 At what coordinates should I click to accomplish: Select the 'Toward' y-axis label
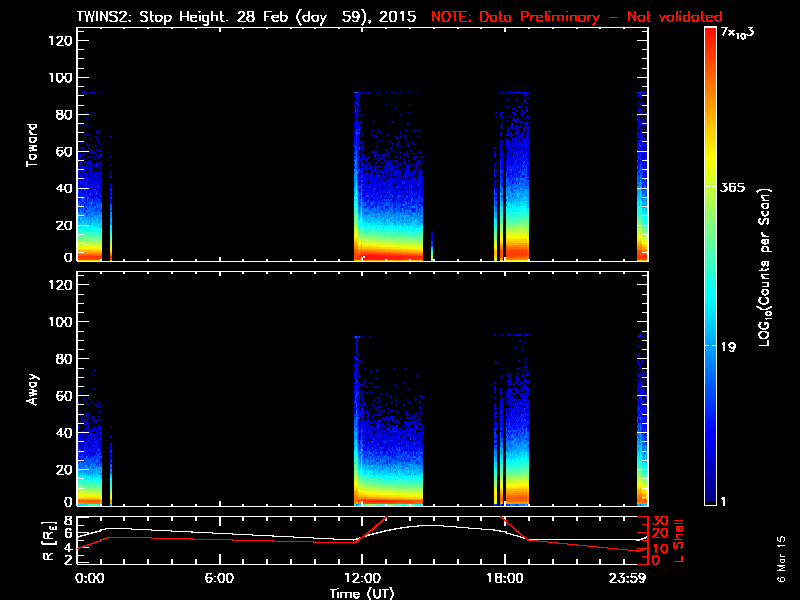pos(32,146)
